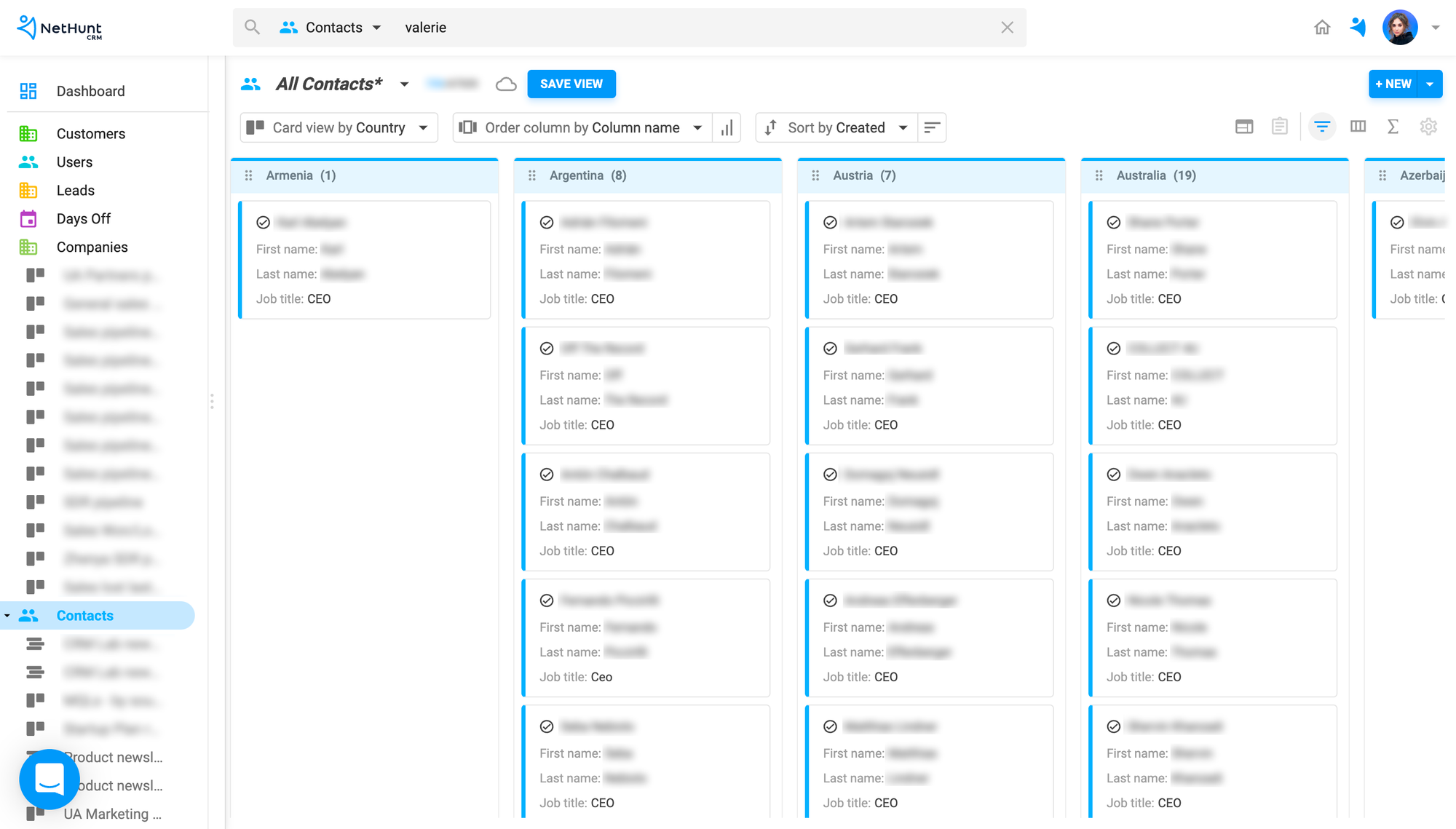
Task: Toggle checkbox on Armenia contact card
Action: tap(263, 221)
